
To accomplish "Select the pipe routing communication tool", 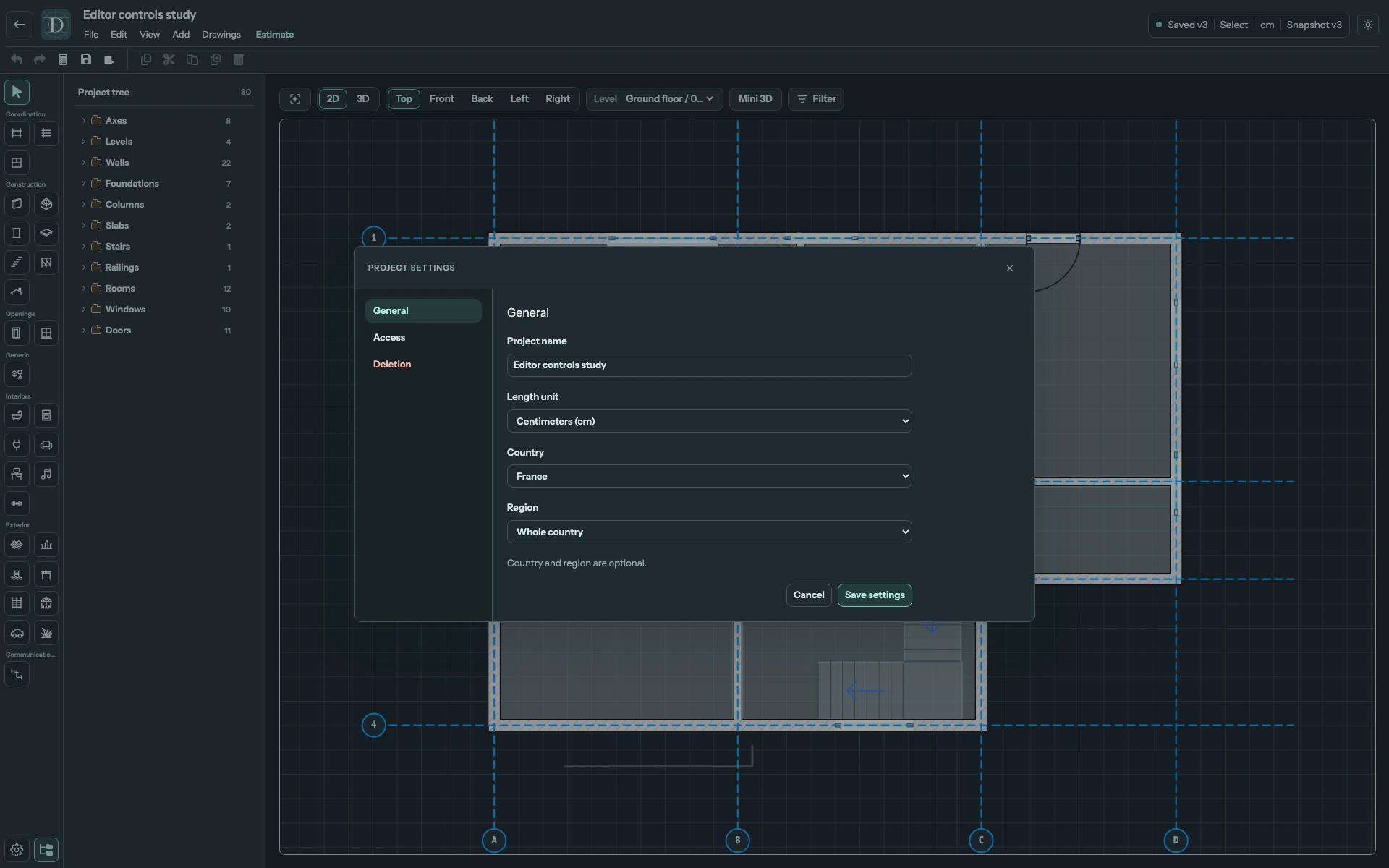I will (x=17, y=674).
